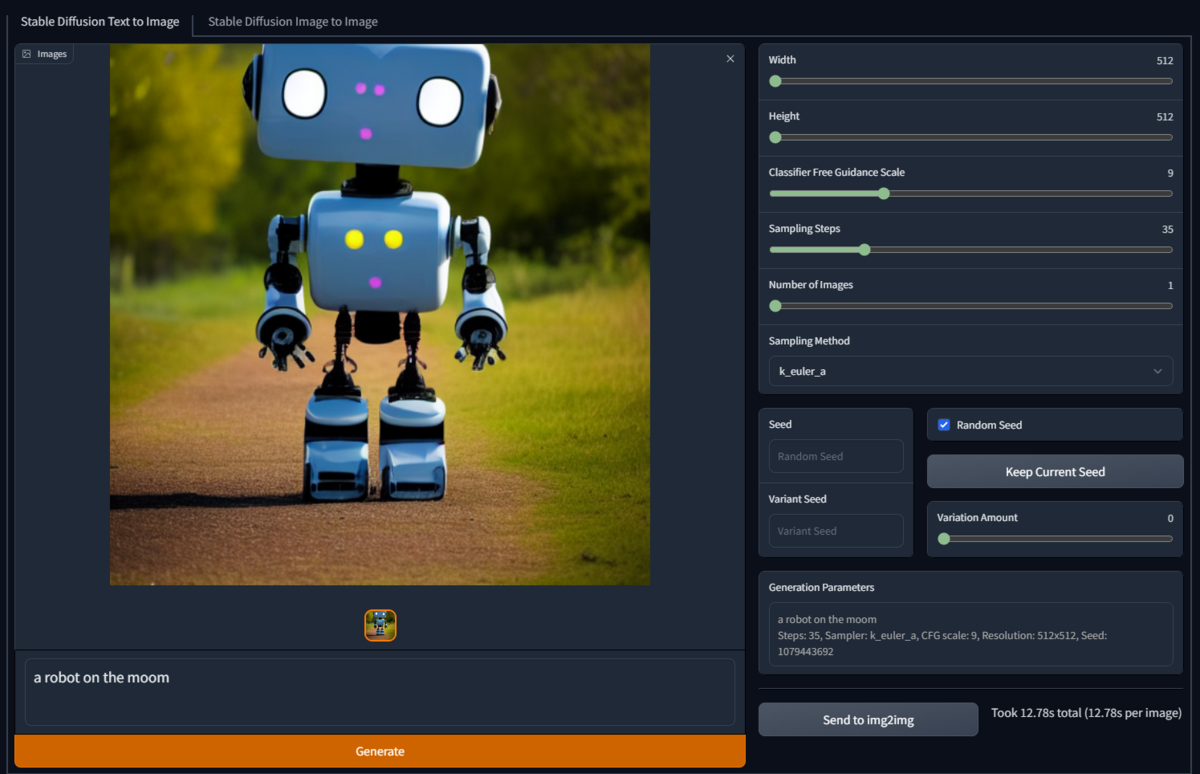
Task: Dismiss the image preview with the X icon
Action: (730, 58)
